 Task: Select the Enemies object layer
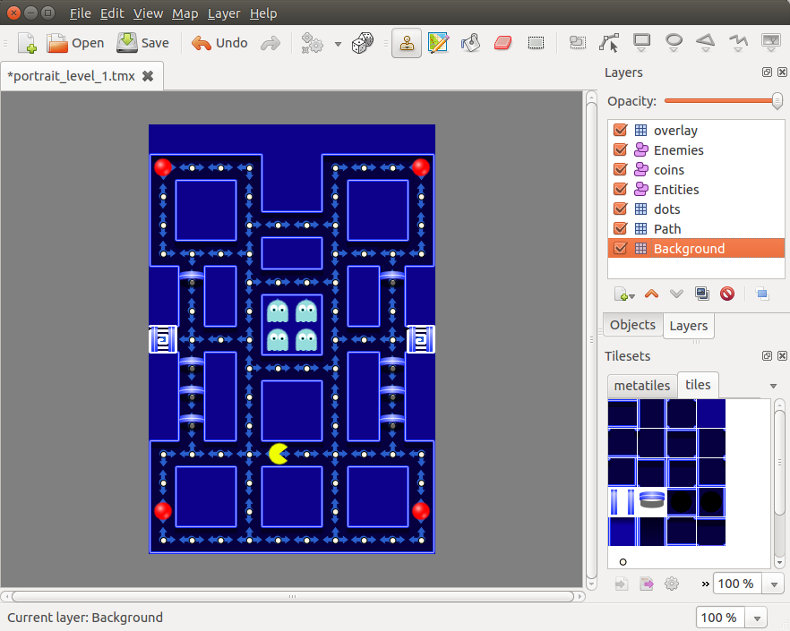tap(696, 150)
